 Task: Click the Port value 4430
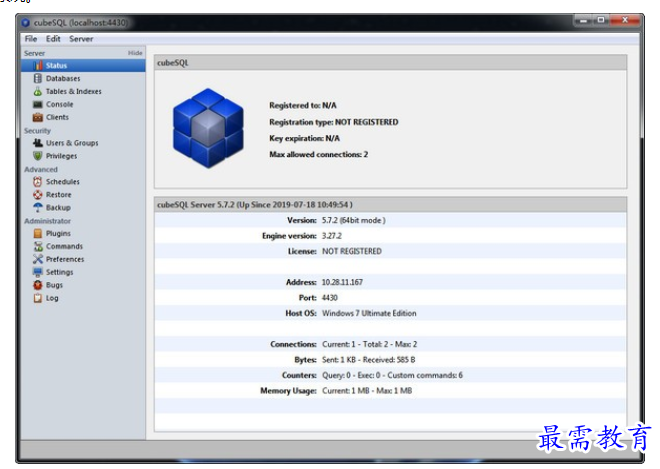point(330,298)
